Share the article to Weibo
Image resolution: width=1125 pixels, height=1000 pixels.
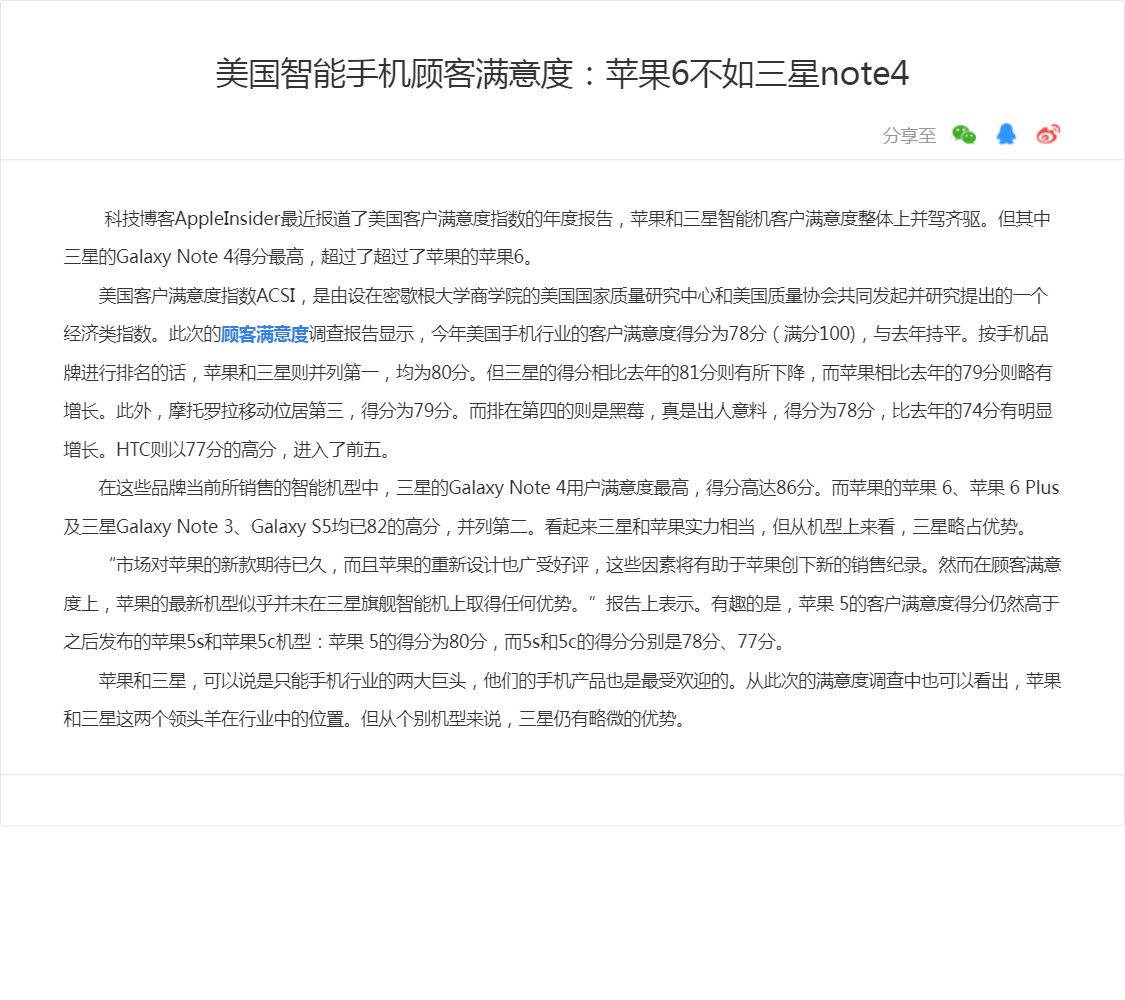point(1048,134)
